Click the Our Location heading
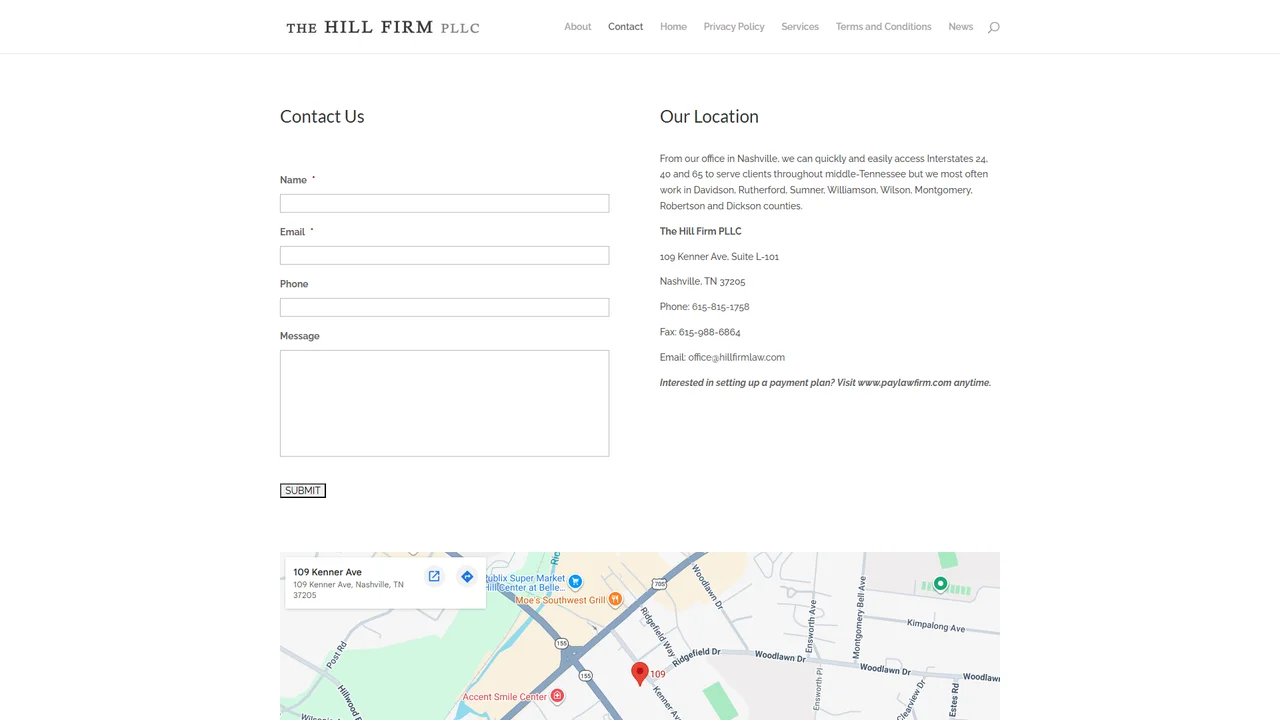This screenshot has width=1280, height=720. [x=709, y=116]
